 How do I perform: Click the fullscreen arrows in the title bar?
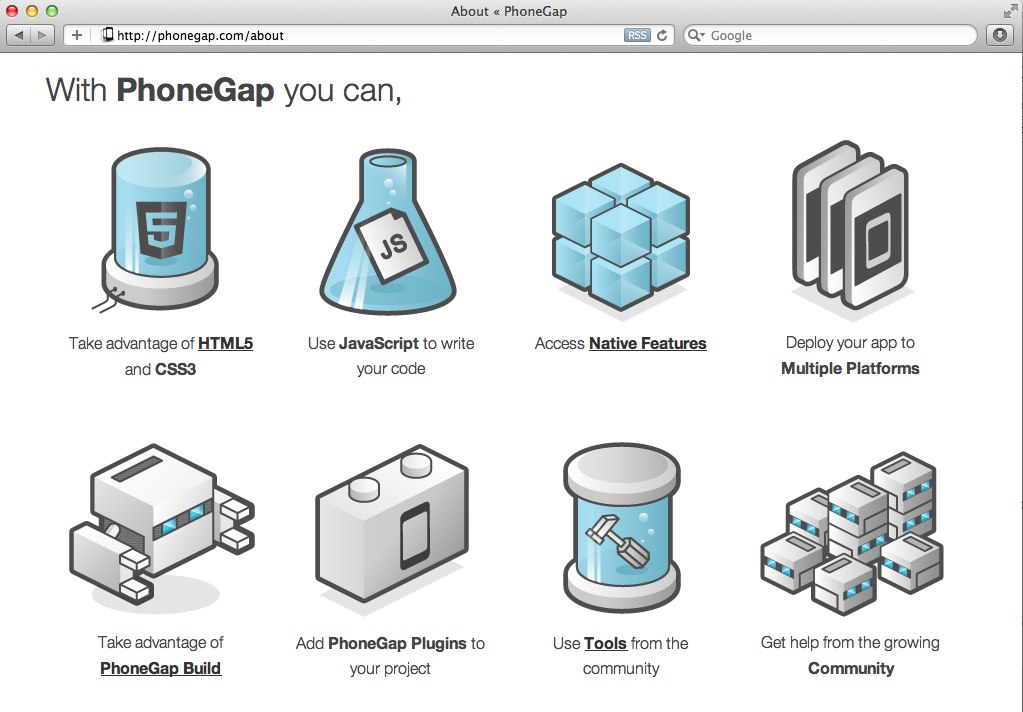(1010, 10)
